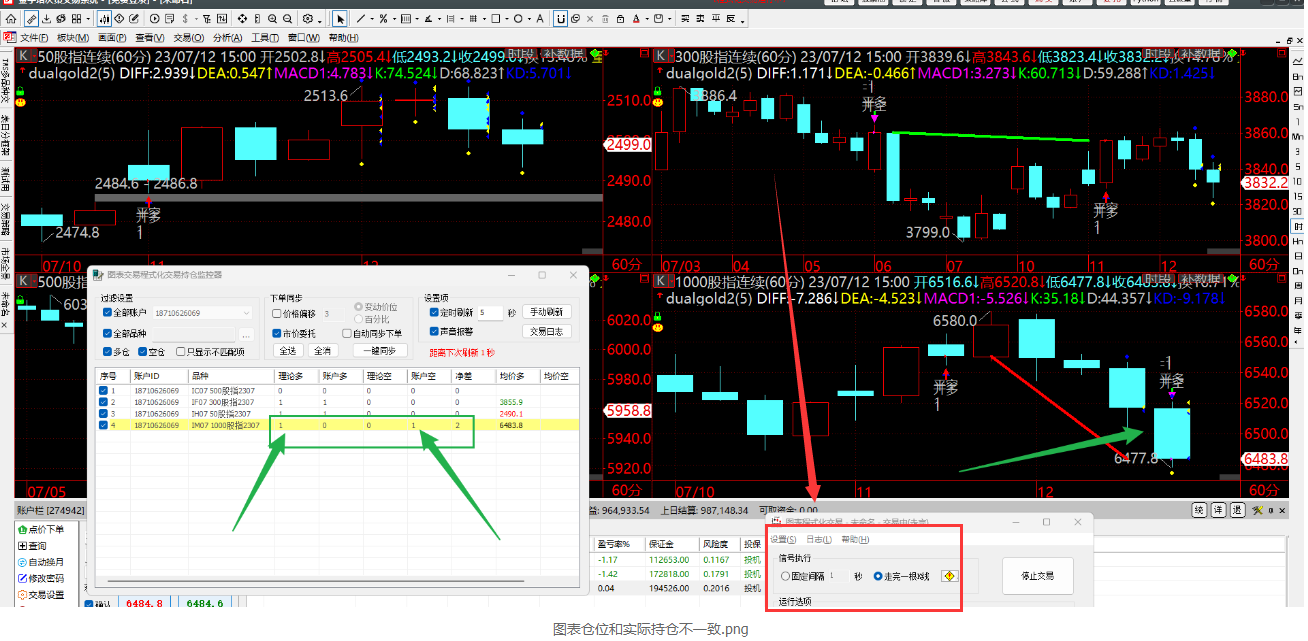Click the 全选 button

point(288,351)
